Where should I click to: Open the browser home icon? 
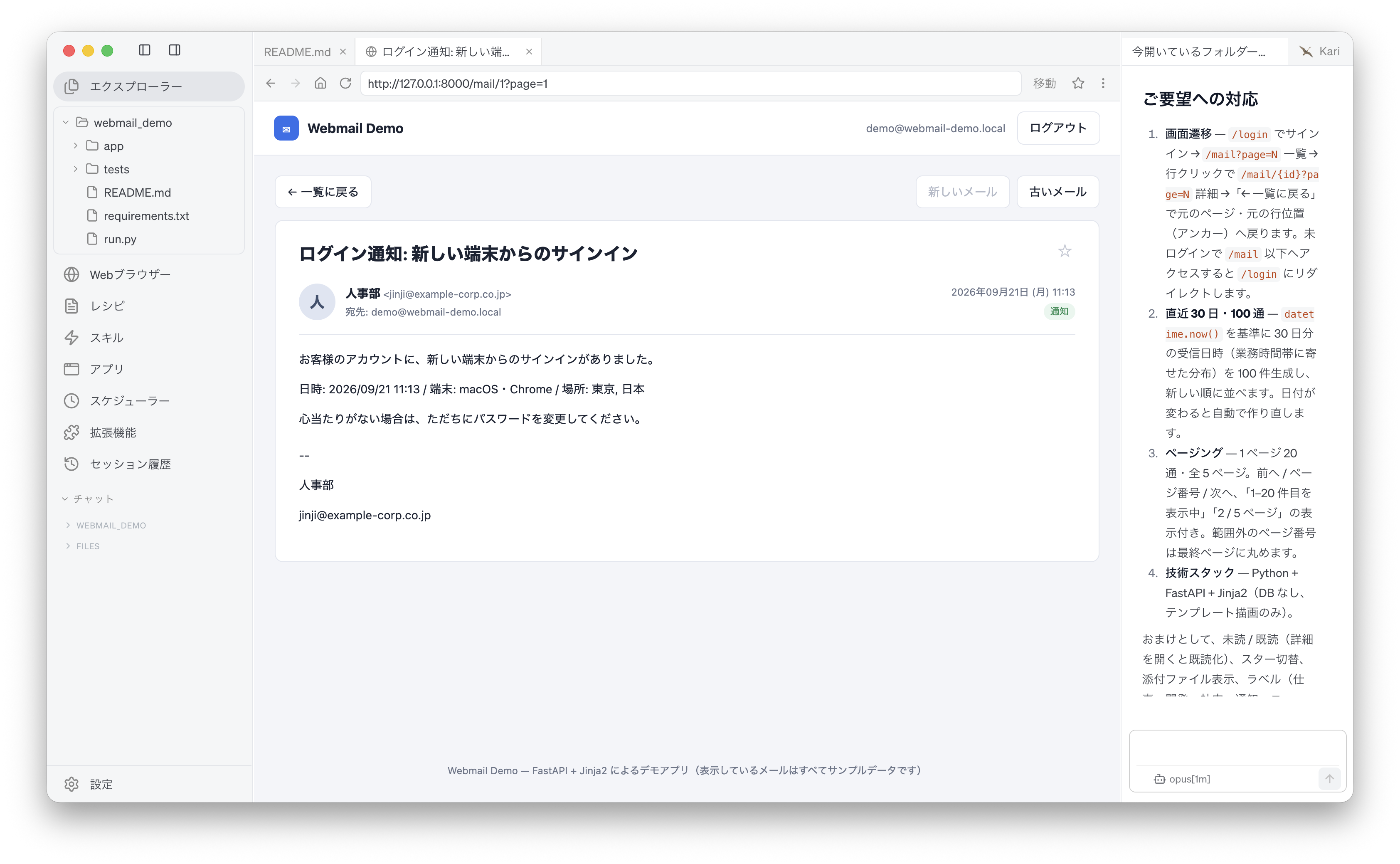(320, 84)
